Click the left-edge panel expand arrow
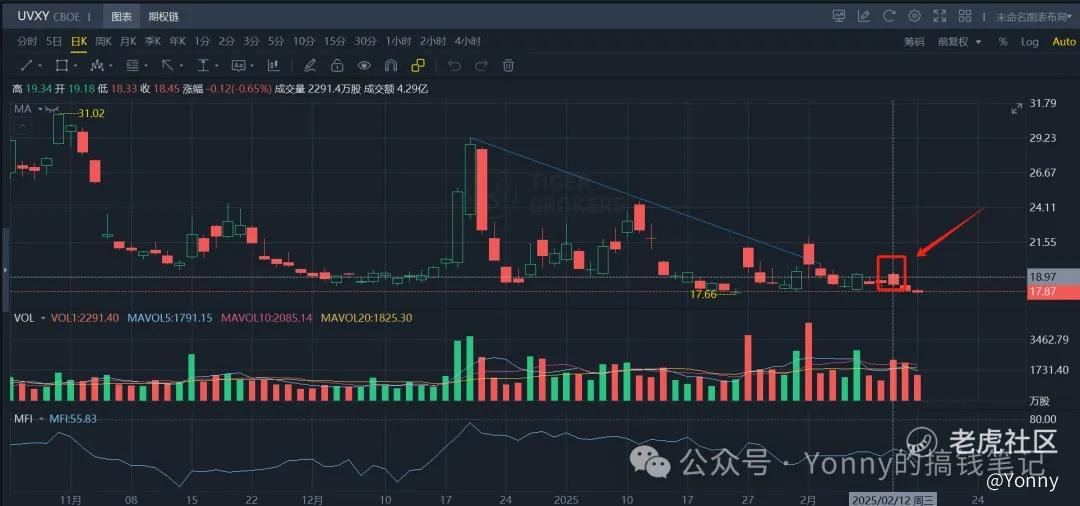 [6, 268]
